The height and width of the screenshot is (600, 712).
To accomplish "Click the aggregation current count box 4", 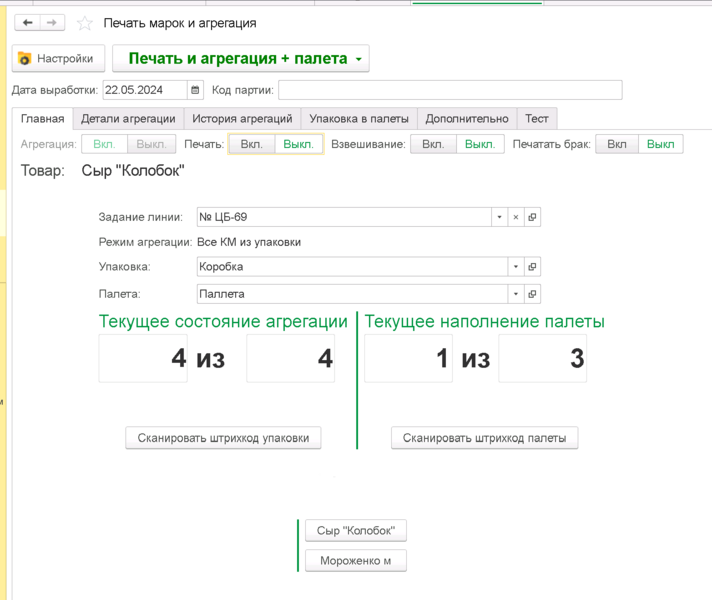I will [x=143, y=358].
